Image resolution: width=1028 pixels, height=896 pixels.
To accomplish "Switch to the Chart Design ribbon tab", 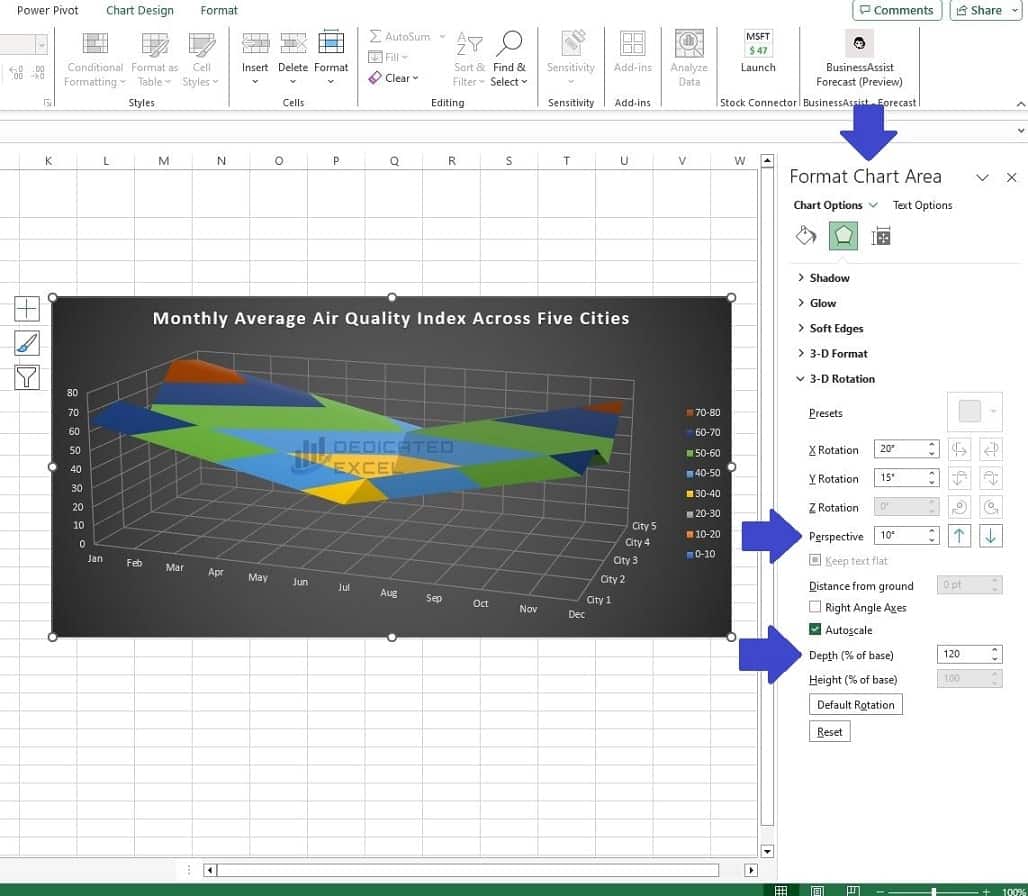I will click(139, 10).
